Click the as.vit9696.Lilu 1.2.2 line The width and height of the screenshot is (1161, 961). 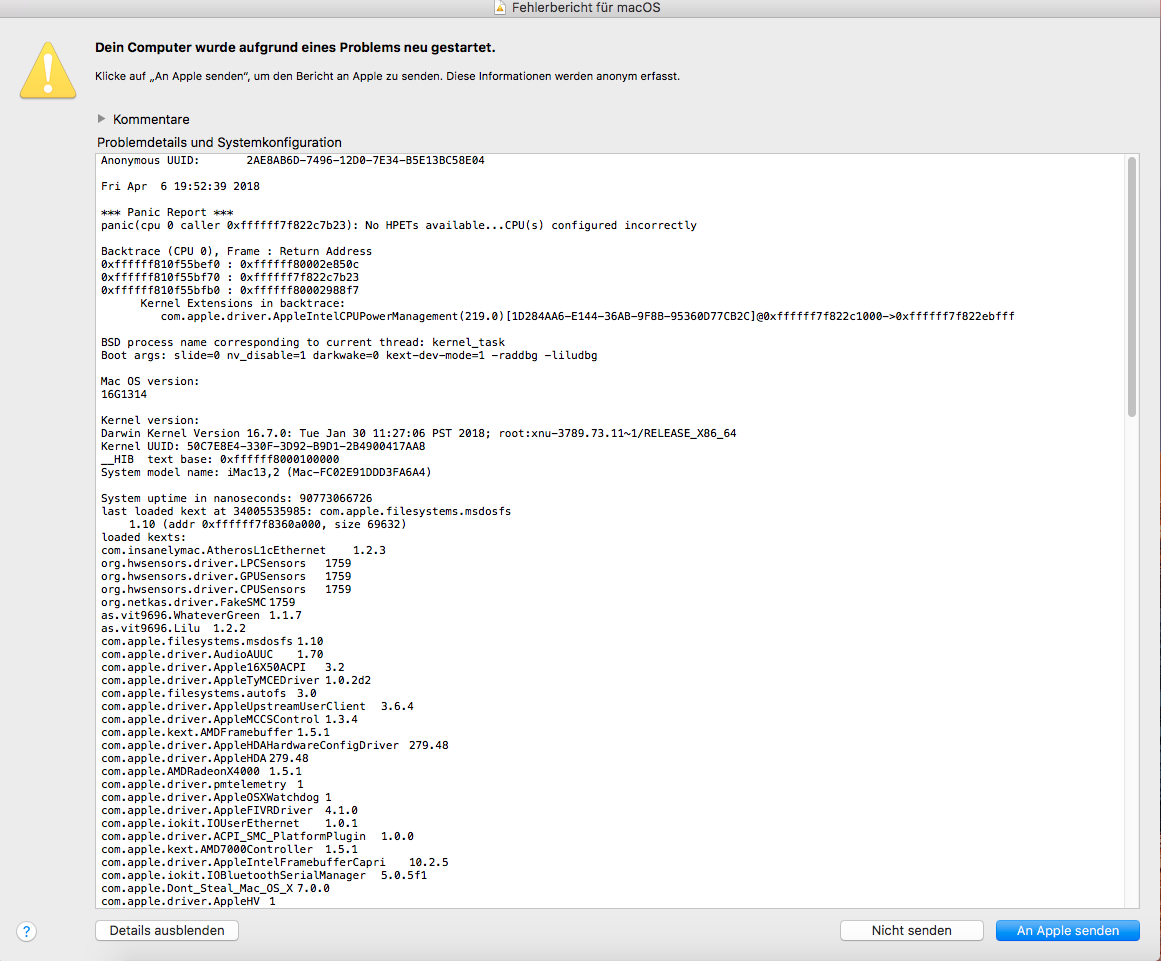(173, 628)
